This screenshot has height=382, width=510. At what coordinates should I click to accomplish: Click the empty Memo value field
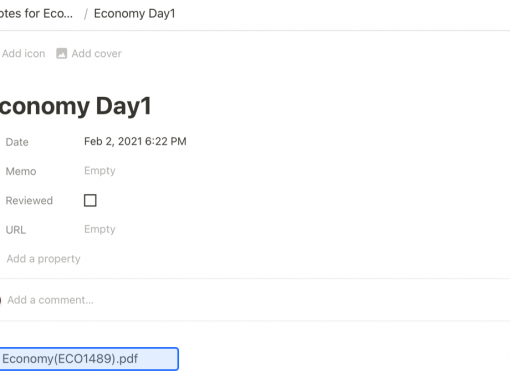[99, 171]
